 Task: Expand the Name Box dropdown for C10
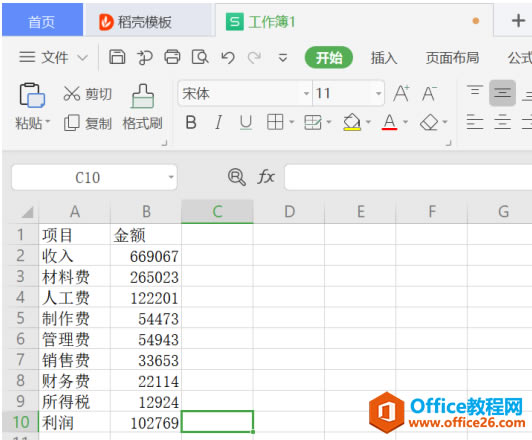pyautogui.click(x=171, y=177)
